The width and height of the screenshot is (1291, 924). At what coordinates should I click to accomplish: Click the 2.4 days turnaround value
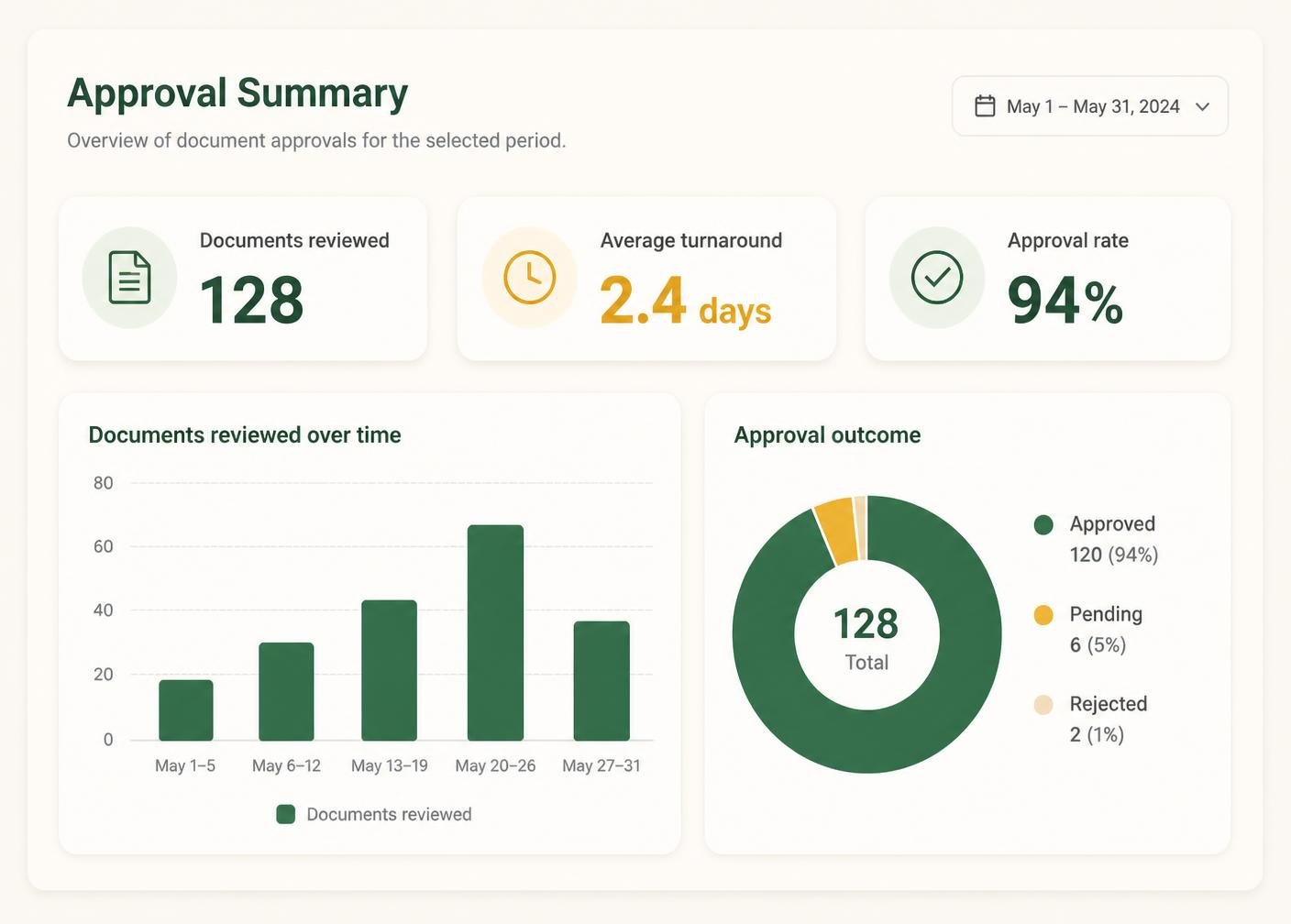[685, 301]
